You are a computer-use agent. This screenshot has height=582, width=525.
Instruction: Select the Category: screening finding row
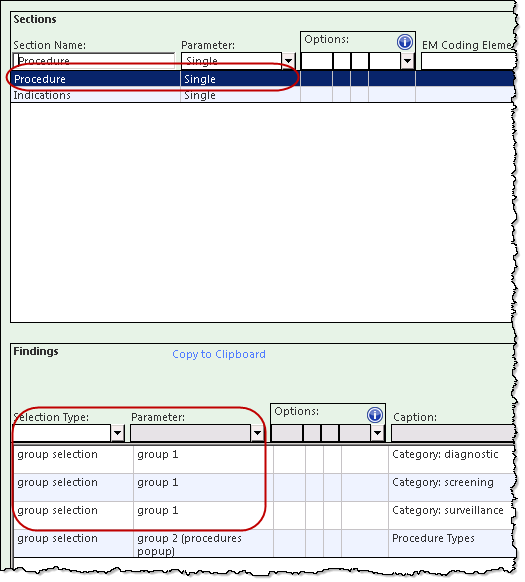(265, 487)
